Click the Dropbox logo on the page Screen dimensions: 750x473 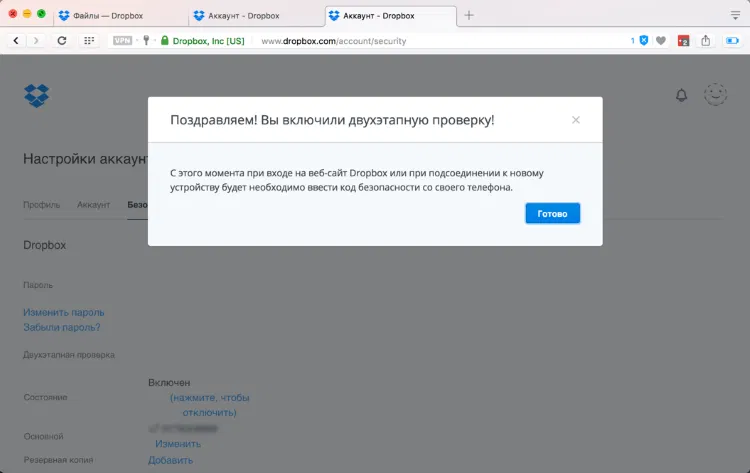pos(36,96)
